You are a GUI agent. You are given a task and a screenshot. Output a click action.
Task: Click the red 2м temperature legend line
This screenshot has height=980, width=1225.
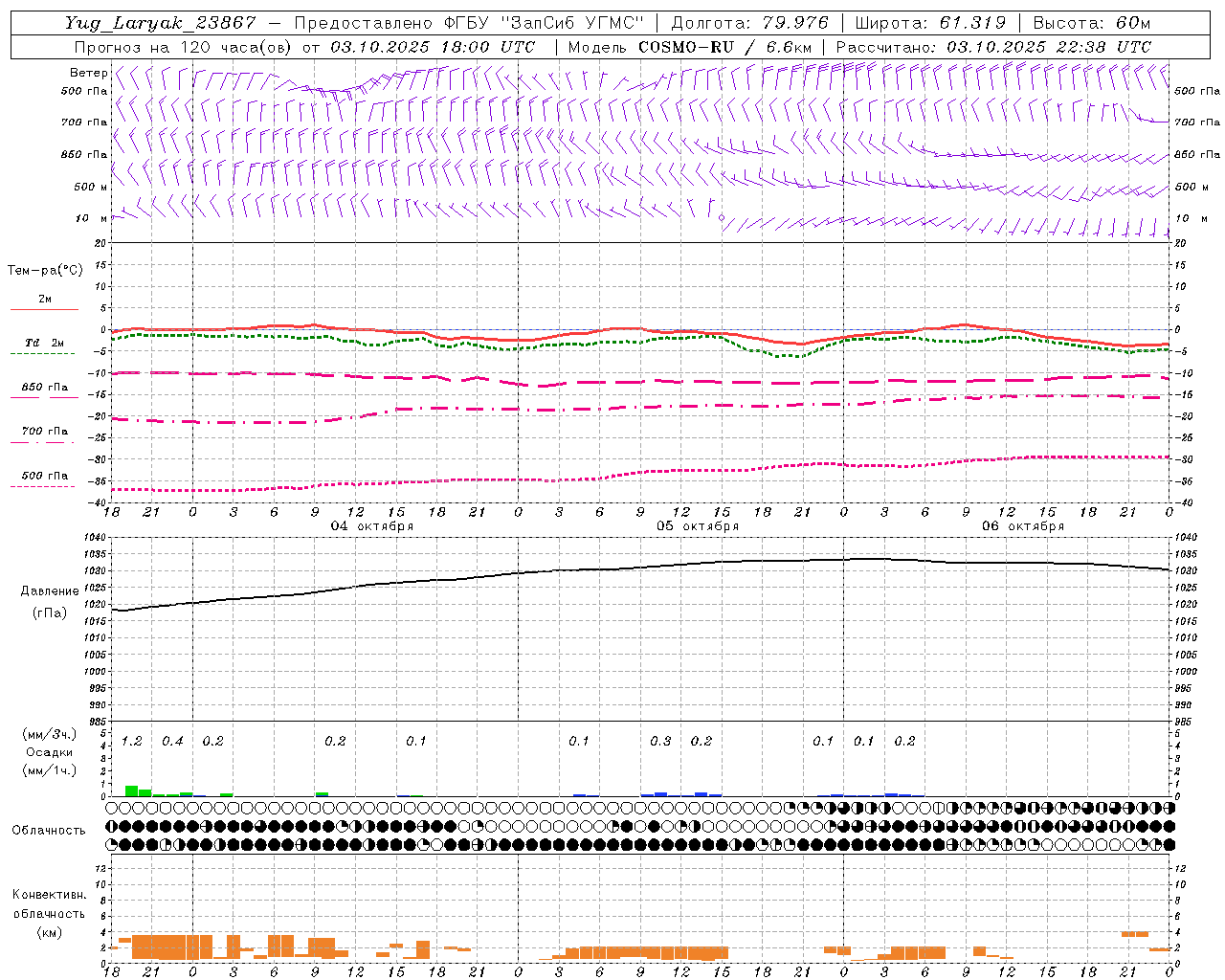pos(44,309)
